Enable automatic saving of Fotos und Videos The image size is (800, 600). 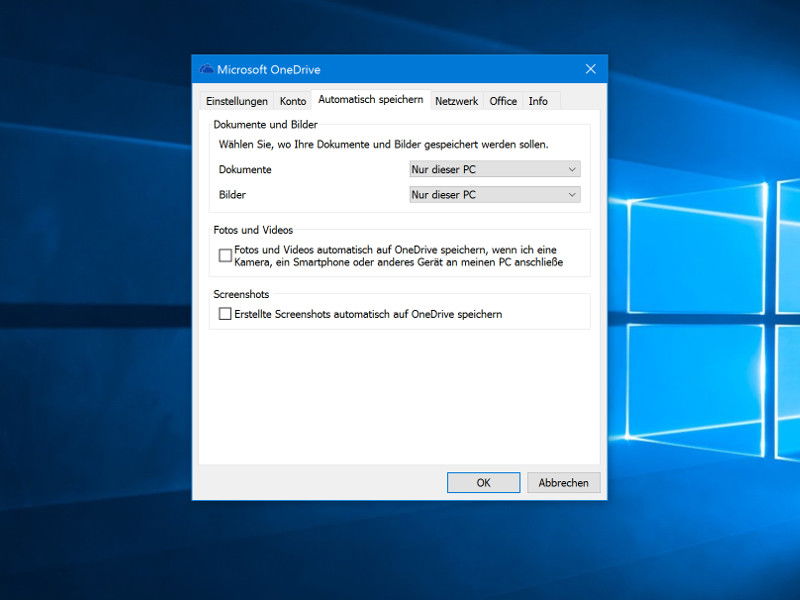[x=225, y=256]
